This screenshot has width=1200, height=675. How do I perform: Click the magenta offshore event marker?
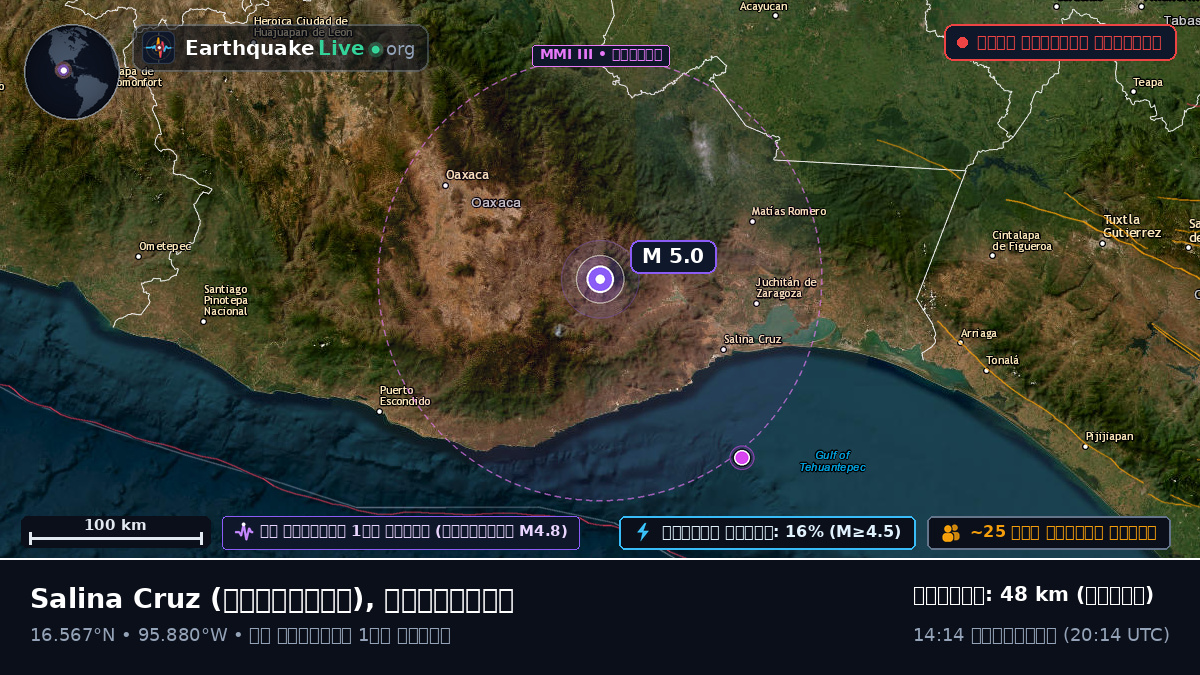(742, 458)
